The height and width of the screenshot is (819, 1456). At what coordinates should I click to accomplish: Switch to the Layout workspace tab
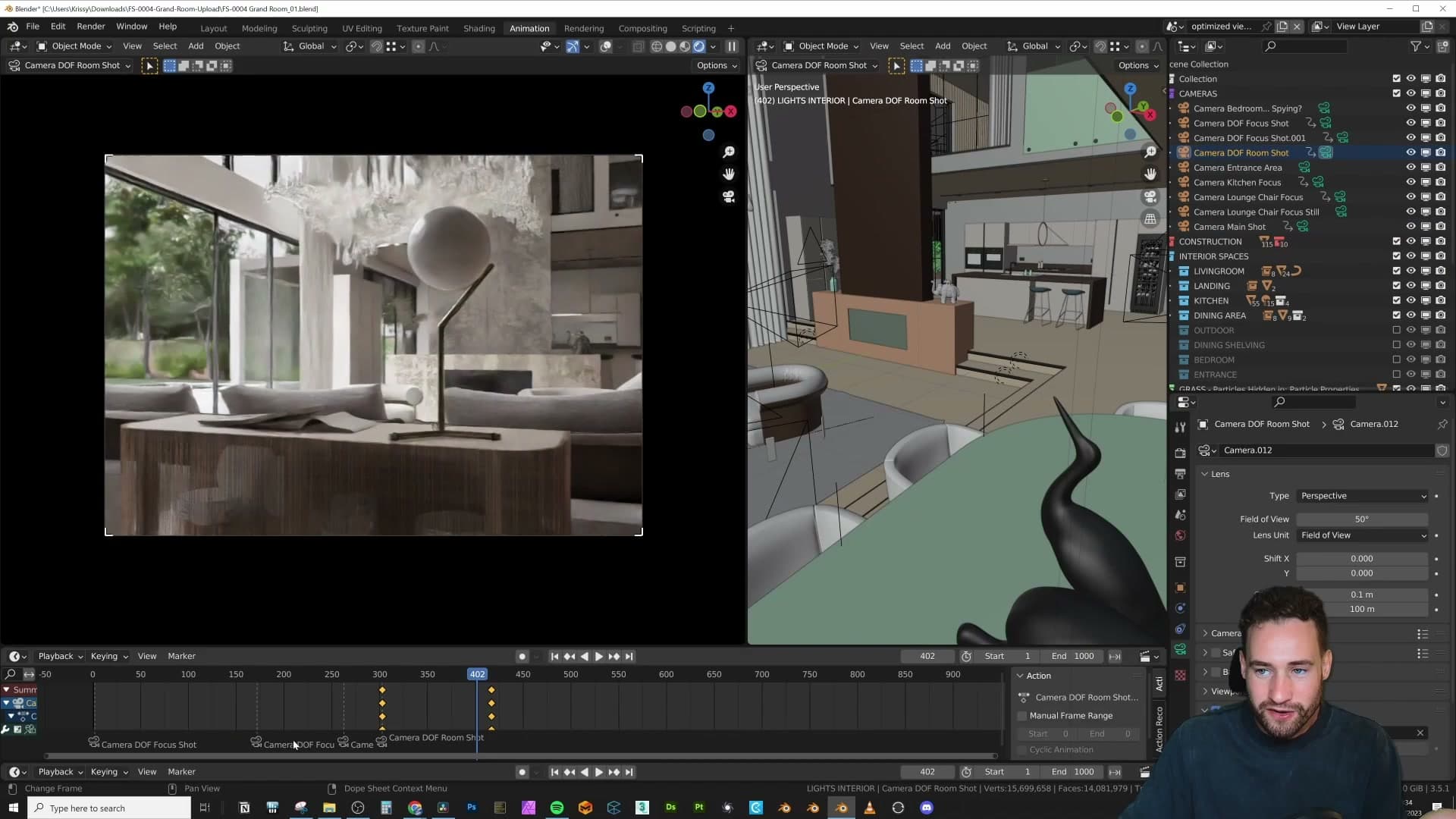214,28
